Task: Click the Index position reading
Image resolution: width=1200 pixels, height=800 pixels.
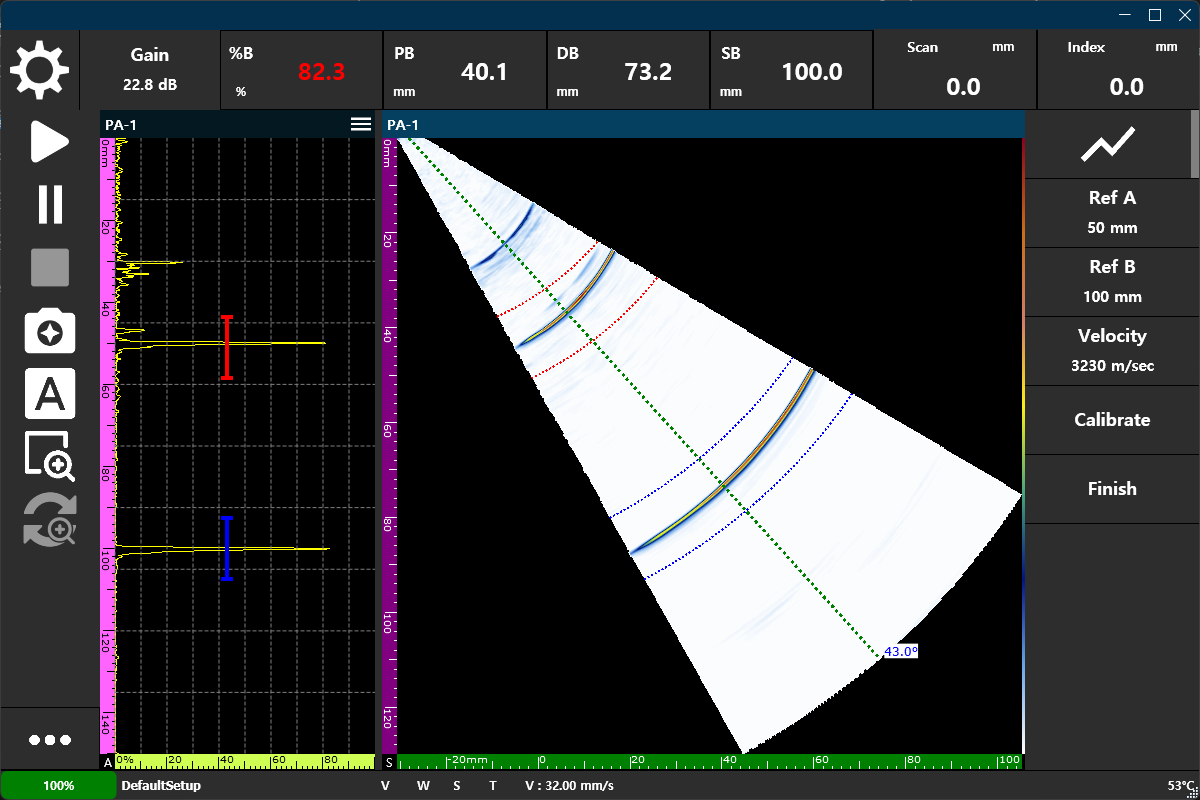Action: pyautogui.click(x=1118, y=70)
